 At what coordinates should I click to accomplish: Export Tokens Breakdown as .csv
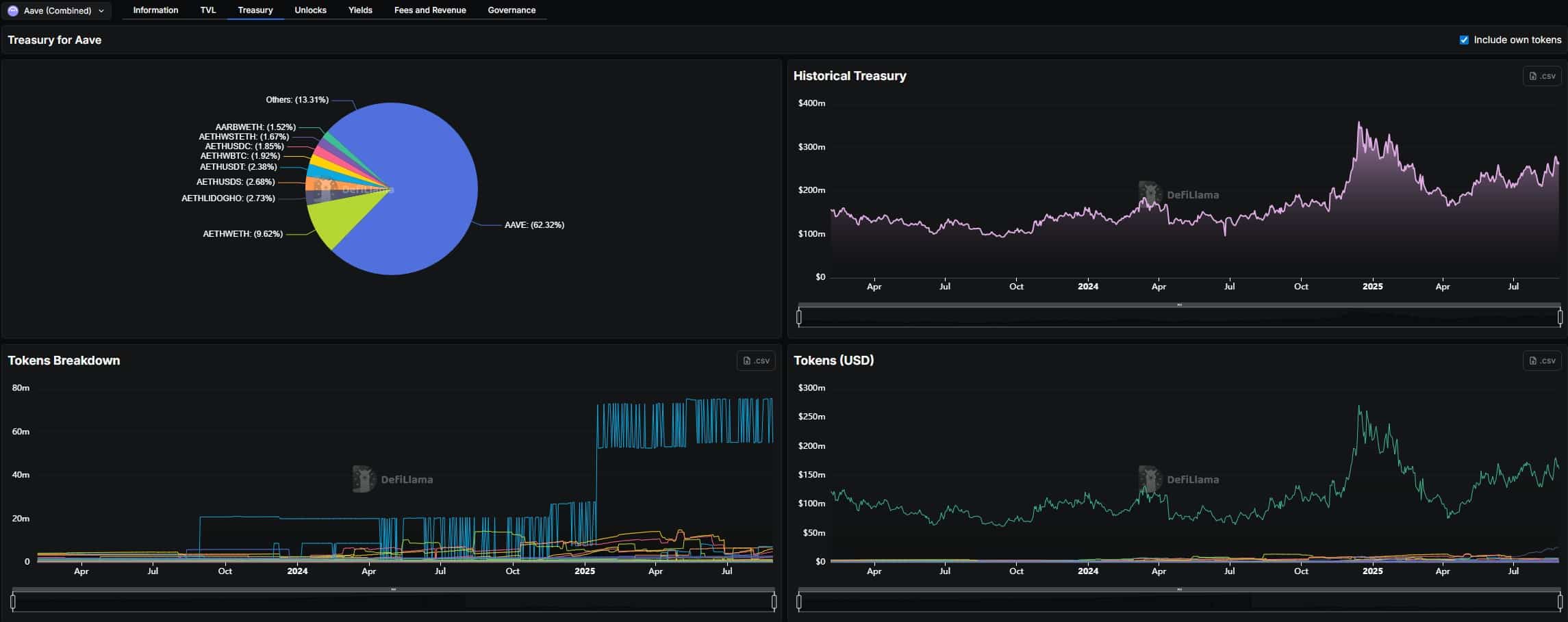point(756,361)
